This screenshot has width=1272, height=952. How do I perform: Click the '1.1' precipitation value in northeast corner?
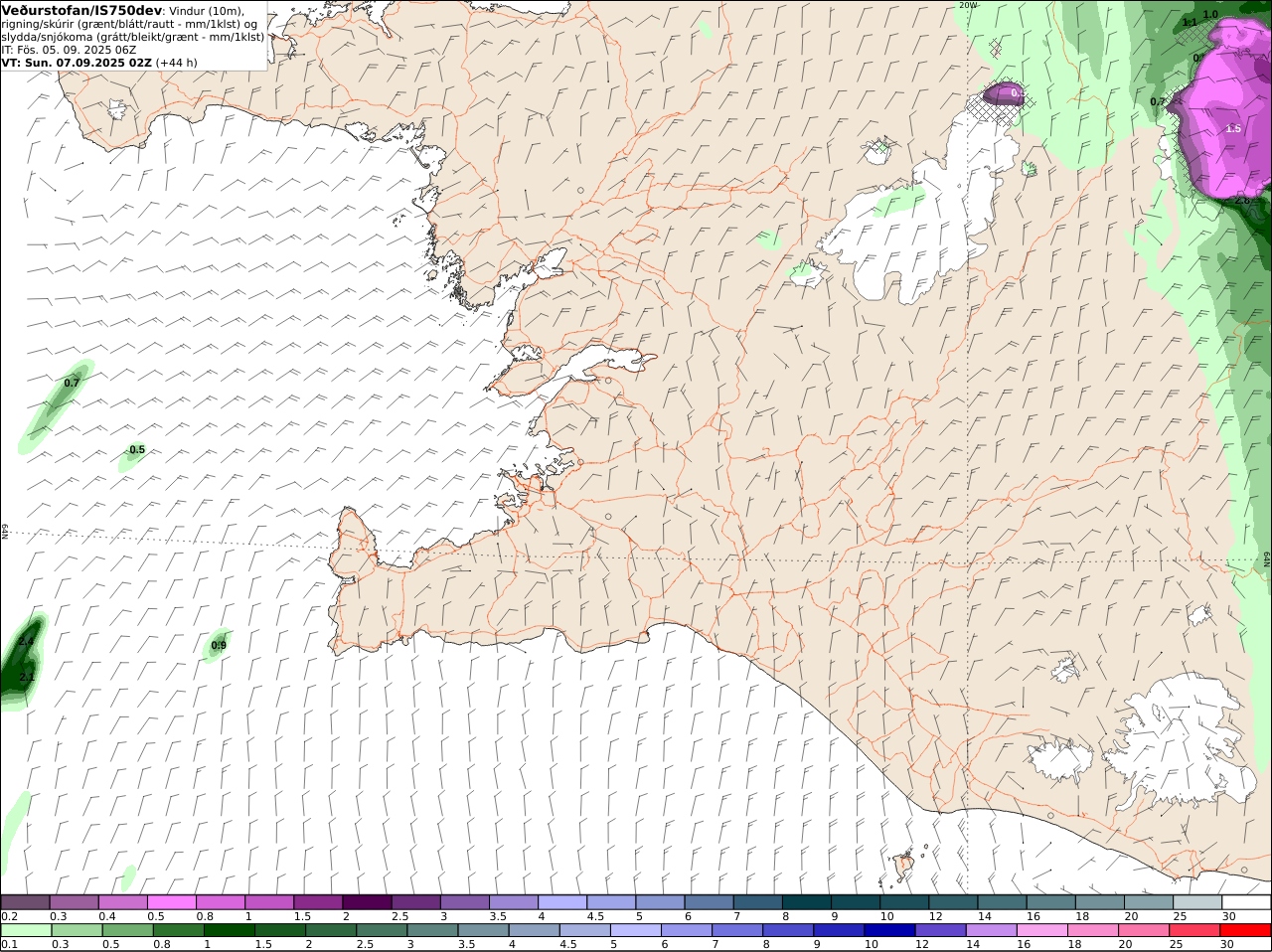coord(1190,22)
